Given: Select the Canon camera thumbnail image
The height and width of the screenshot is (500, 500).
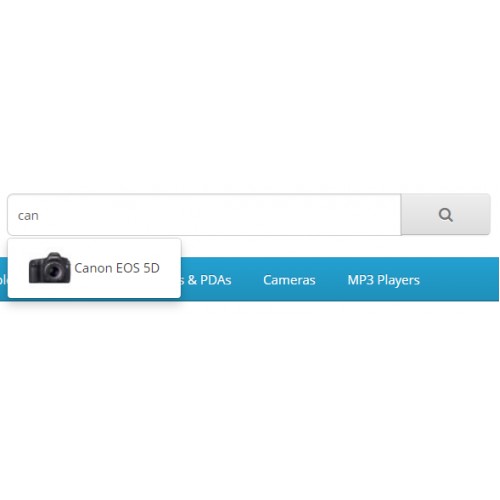Looking at the screenshot, I should click(50, 268).
